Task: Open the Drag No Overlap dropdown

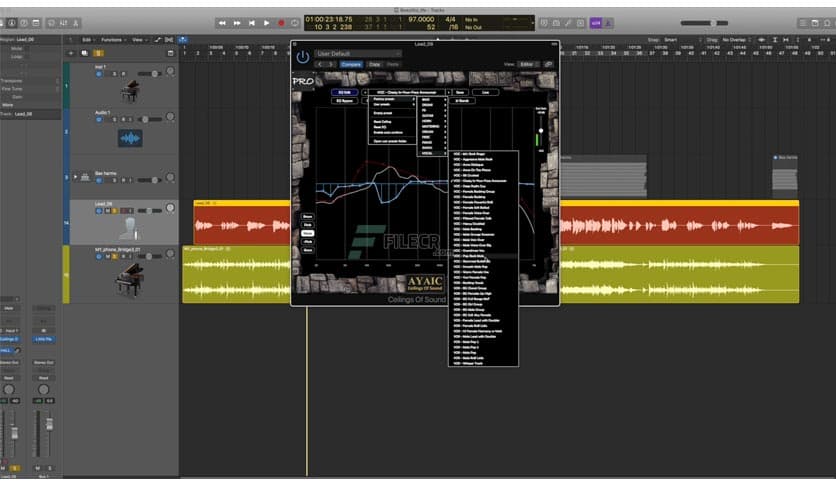Action: (736, 40)
